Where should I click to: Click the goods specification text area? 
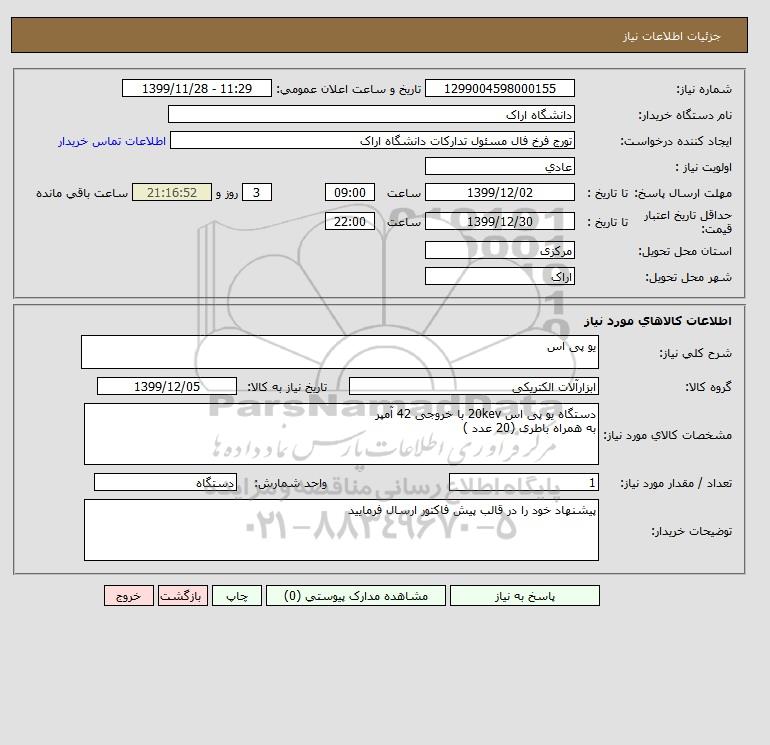pos(341,434)
